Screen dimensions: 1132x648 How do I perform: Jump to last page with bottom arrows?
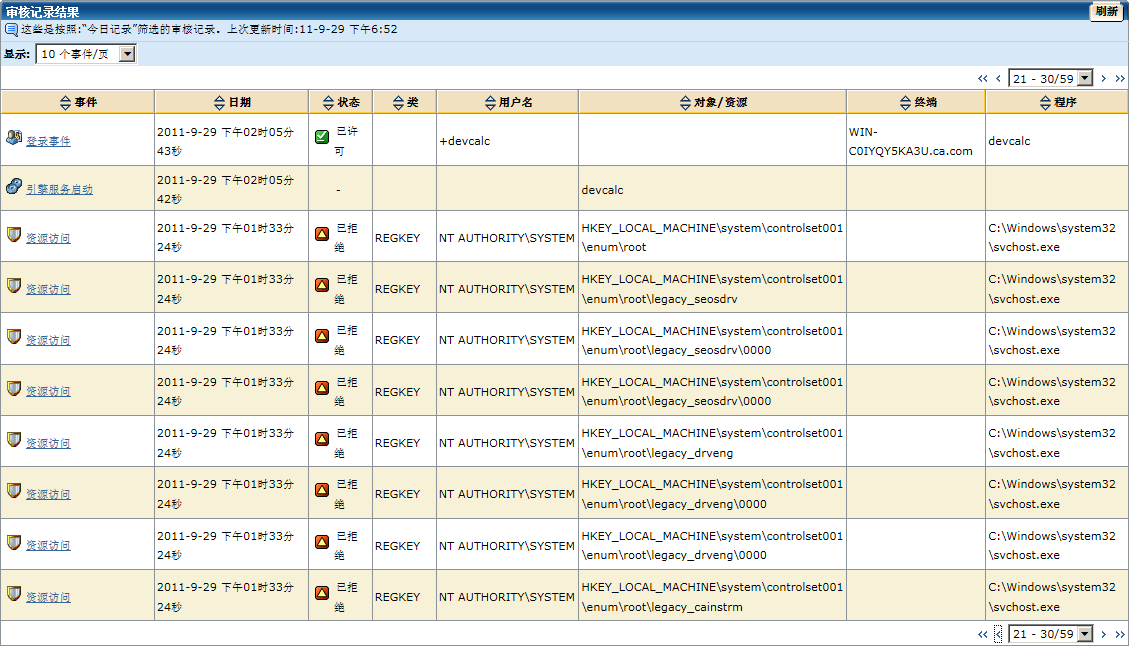pos(1120,634)
